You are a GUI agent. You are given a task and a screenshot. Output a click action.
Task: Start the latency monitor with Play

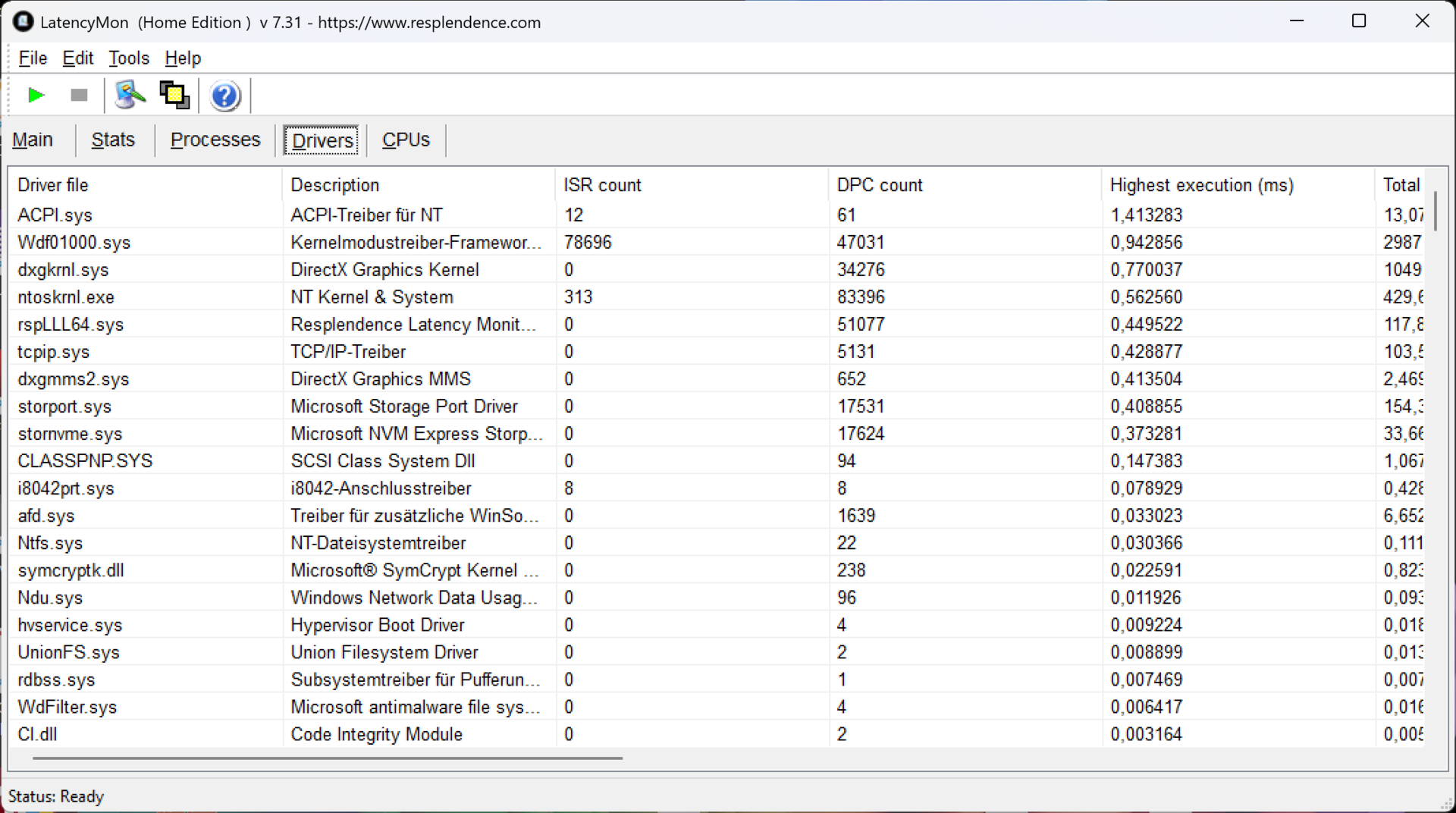[36, 96]
